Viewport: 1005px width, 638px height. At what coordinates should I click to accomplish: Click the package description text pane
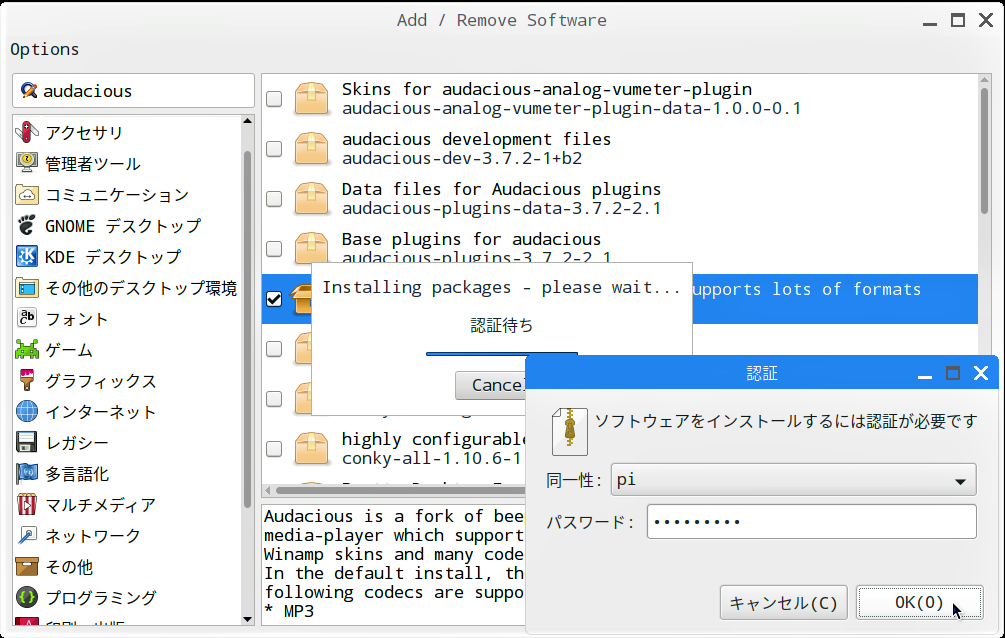(x=394, y=564)
